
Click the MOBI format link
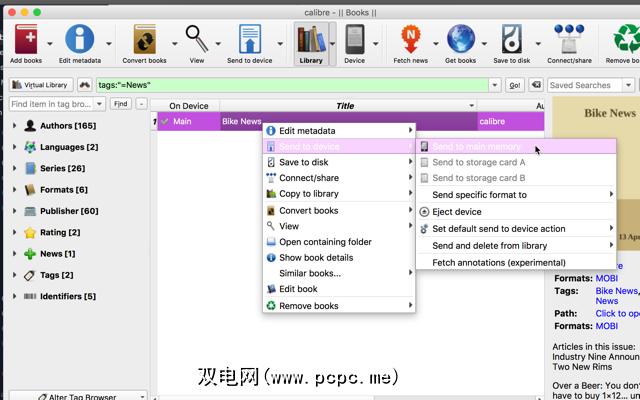(x=607, y=278)
